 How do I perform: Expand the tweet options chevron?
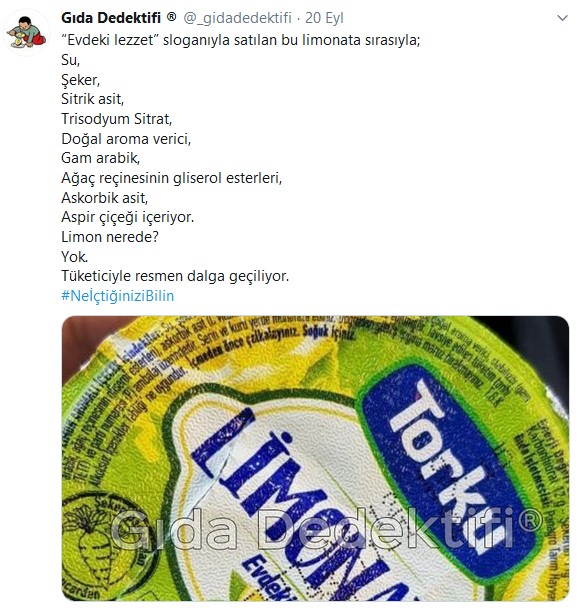562,18
